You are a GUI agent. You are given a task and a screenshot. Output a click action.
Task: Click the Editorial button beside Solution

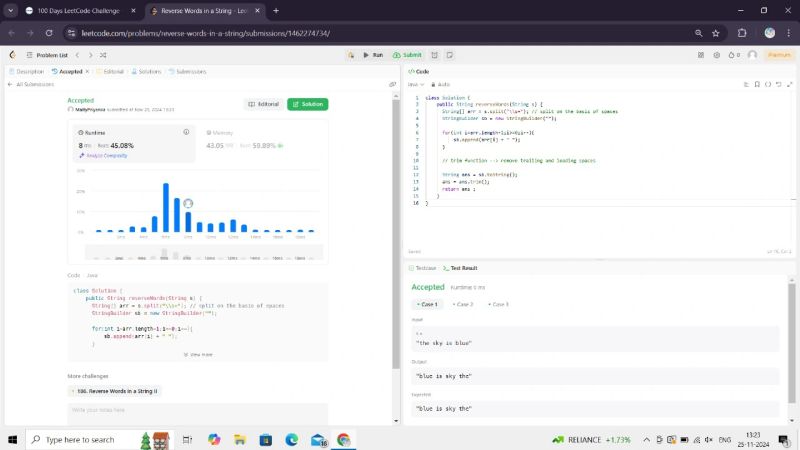pos(264,104)
